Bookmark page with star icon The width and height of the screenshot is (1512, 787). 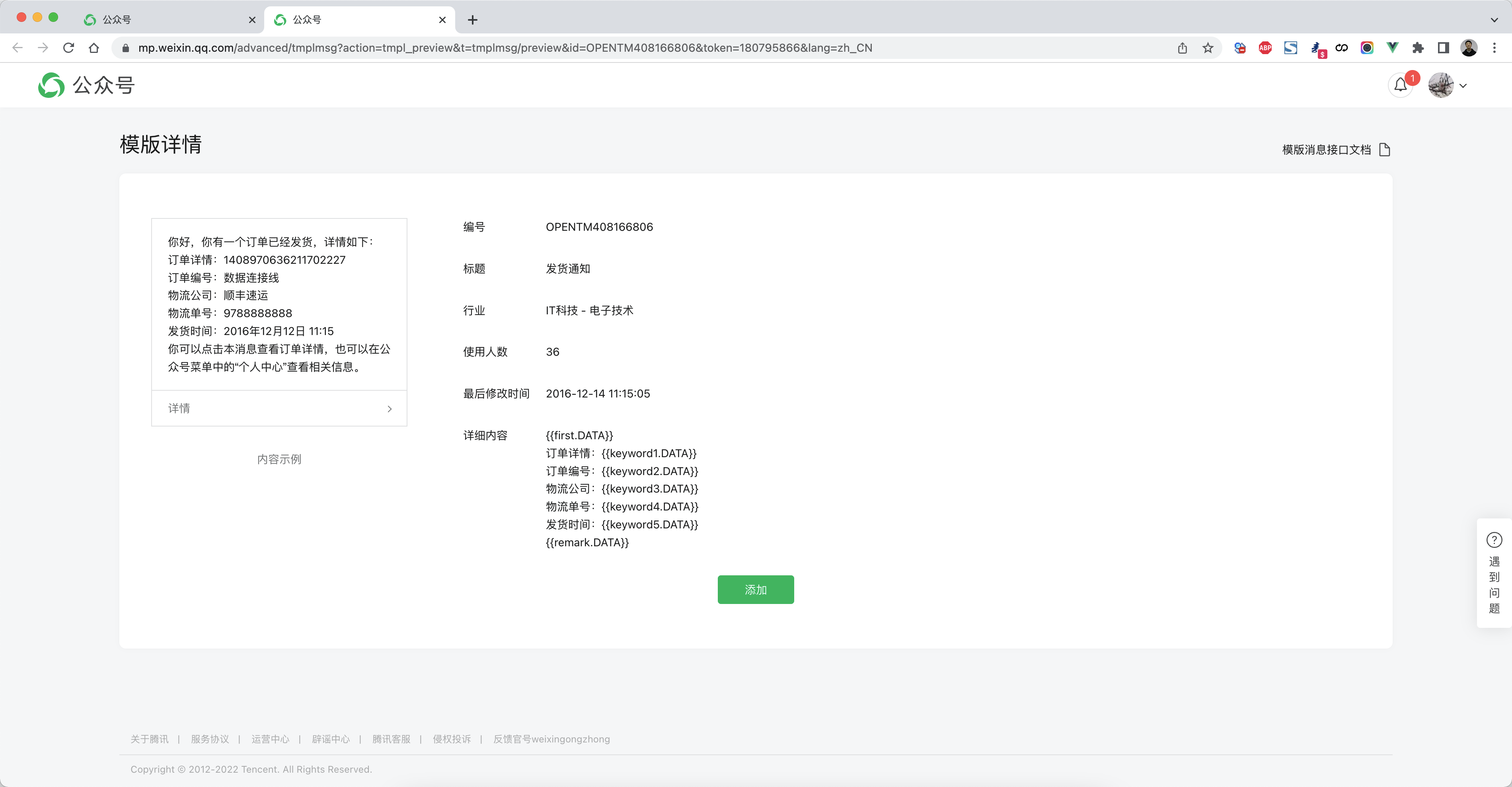coord(1208,48)
